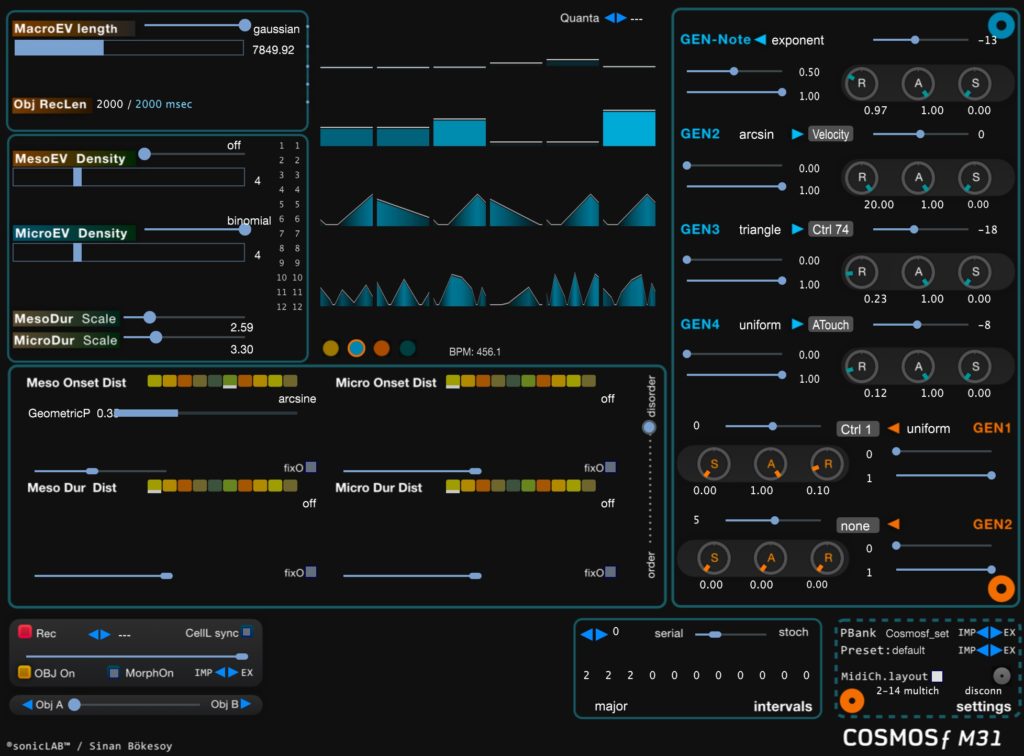The height and width of the screenshot is (756, 1024).
Task: Select the blue circle icon near the BPM display
Action: coord(355,347)
